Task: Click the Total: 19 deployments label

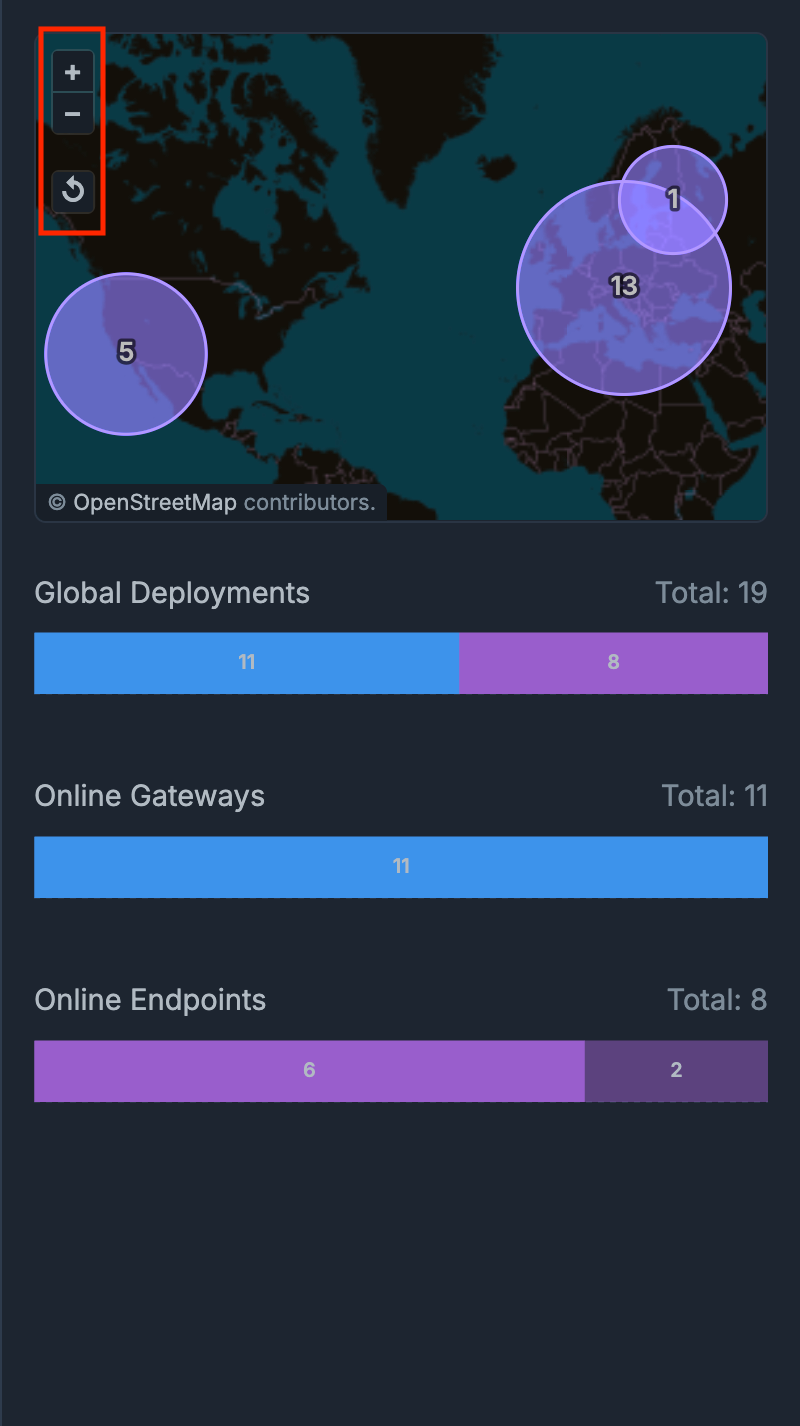Action: click(x=711, y=593)
